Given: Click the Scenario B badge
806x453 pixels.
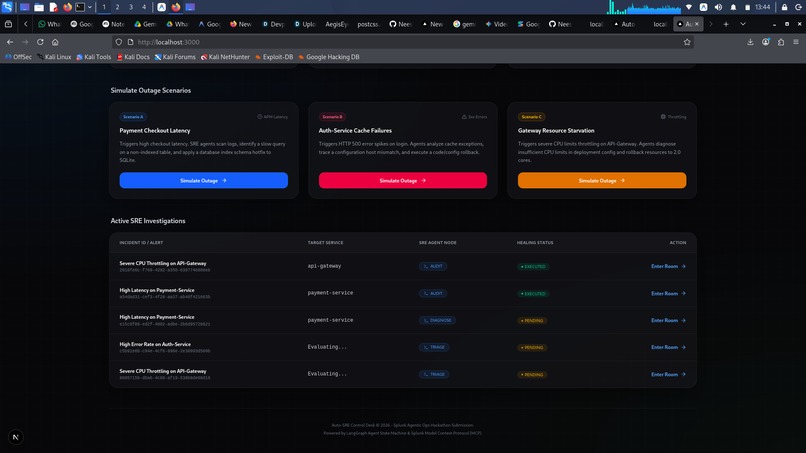Looking at the screenshot, I should 332,117.
